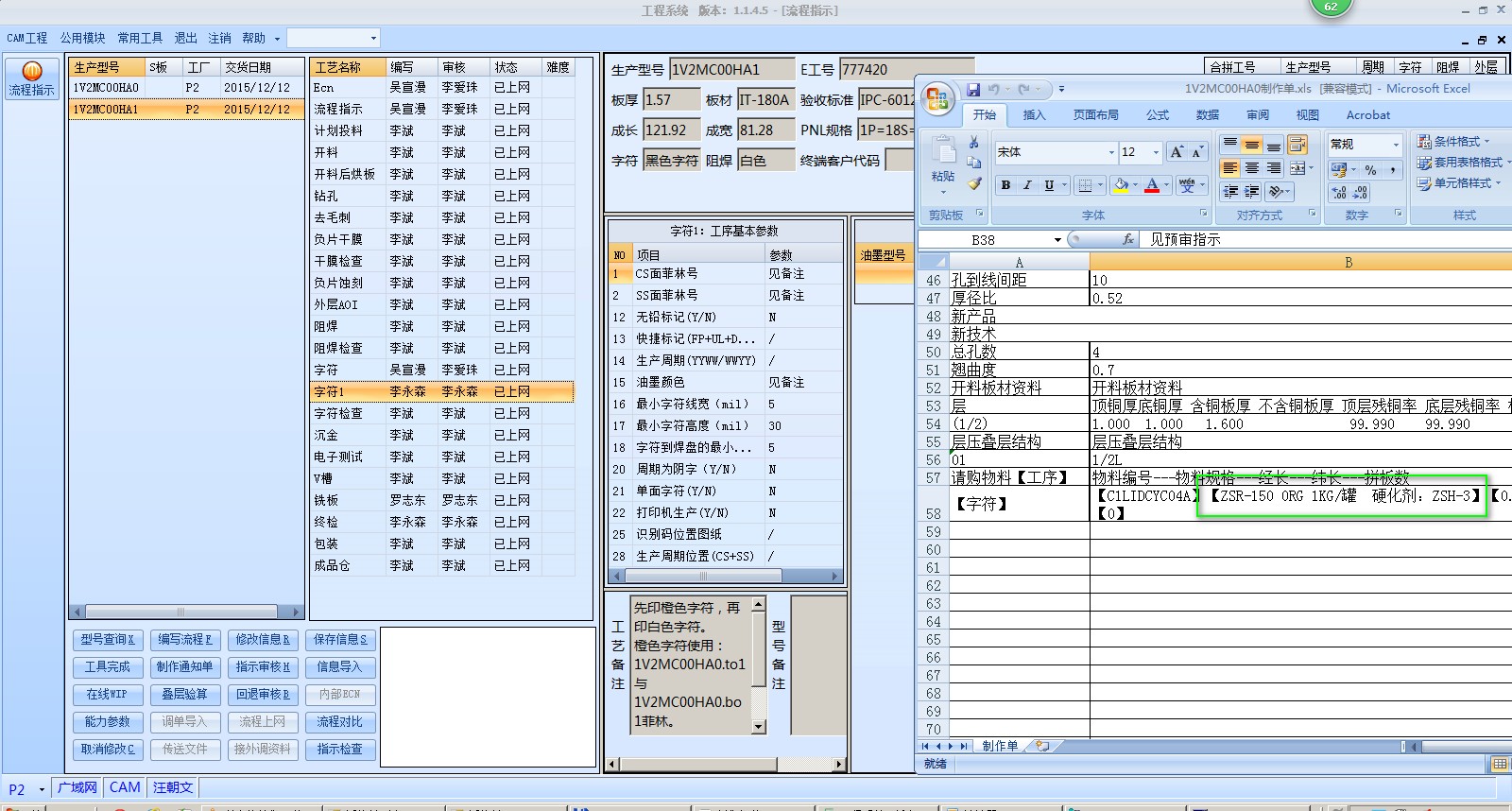The image size is (1512, 811).
Task: Switch to Excel 公式 ribbon tab
Action: (x=1158, y=115)
